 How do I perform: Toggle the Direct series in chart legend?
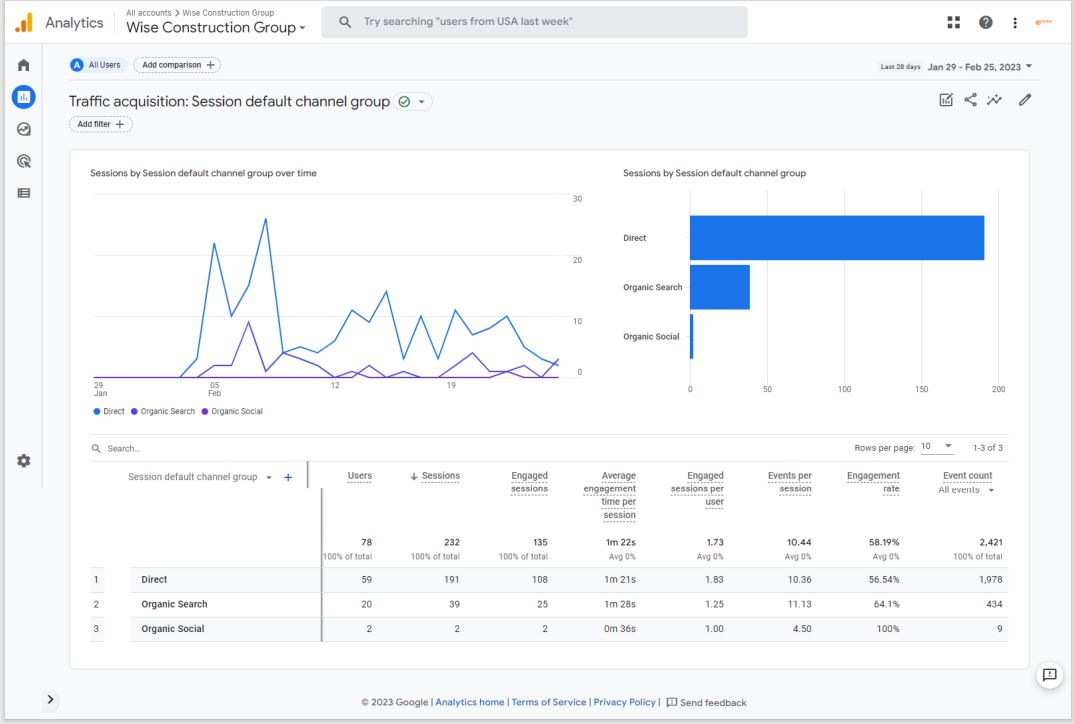tap(109, 411)
